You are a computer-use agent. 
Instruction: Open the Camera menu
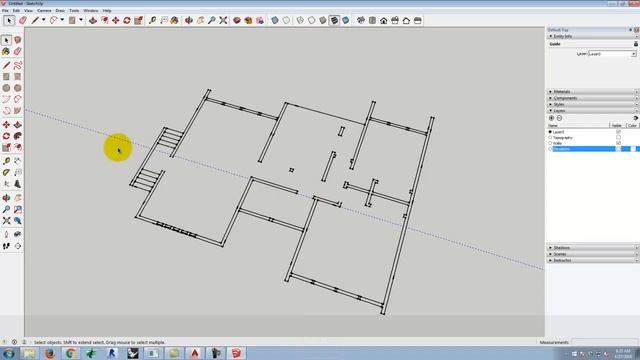44,11
